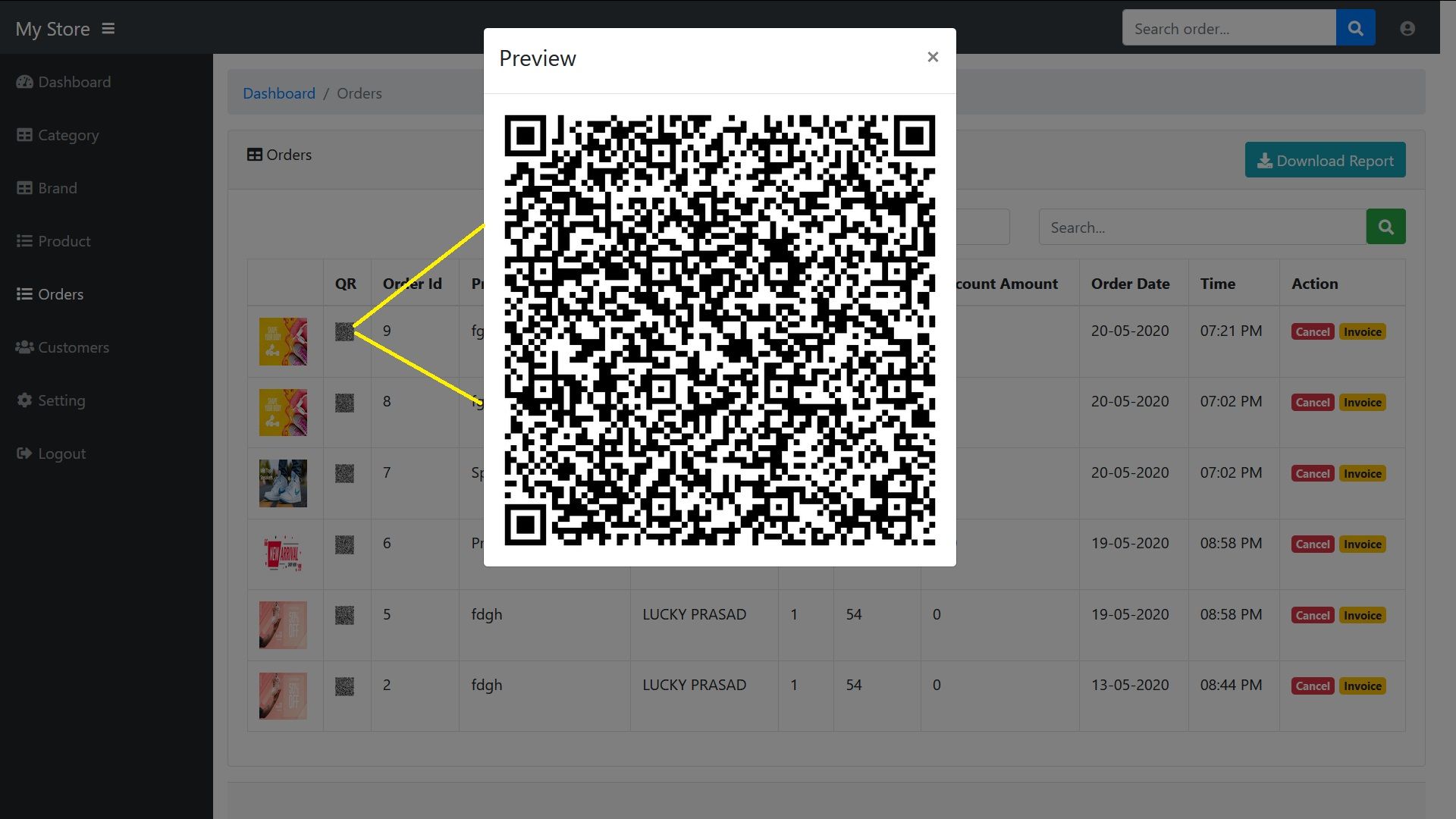Open QR code icon for order 7
Screen dimensions: 1456x819
pyautogui.click(x=344, y=474)
